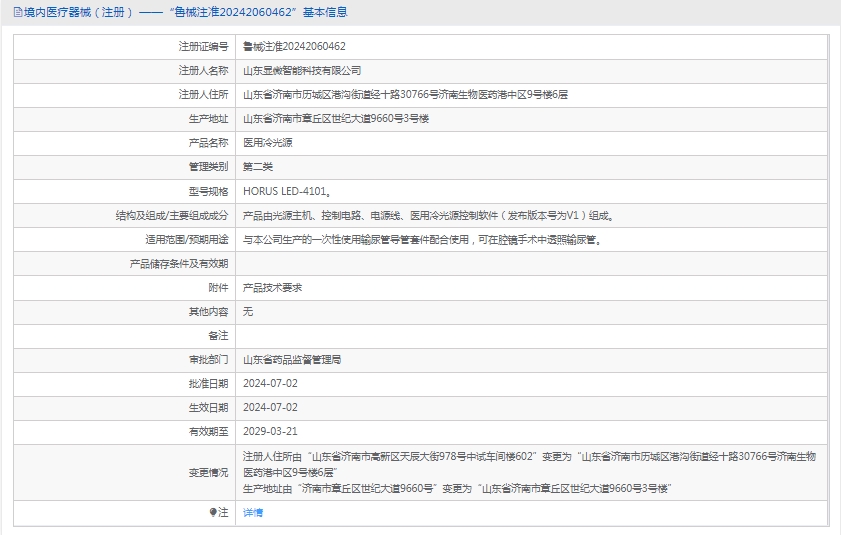
Task: Click management category value 第二类
Action: 258,167
